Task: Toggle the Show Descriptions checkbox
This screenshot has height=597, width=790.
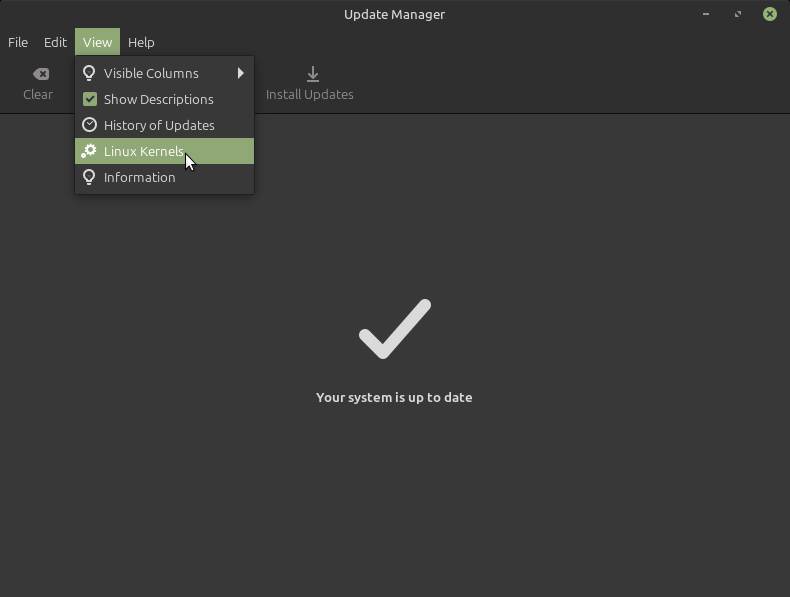Action: pyautogui.click(x=89, y=99)
